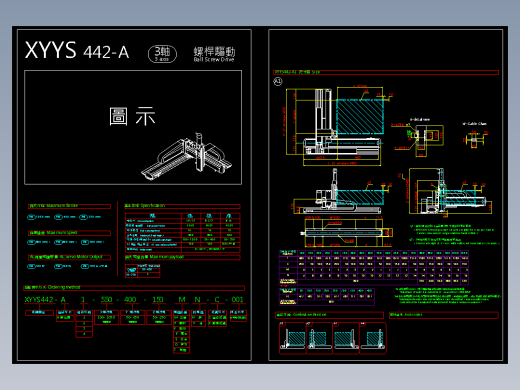This screenshot has height=390, width=520.
Task: Click the circled A1 marker
Action: point(278,81)
